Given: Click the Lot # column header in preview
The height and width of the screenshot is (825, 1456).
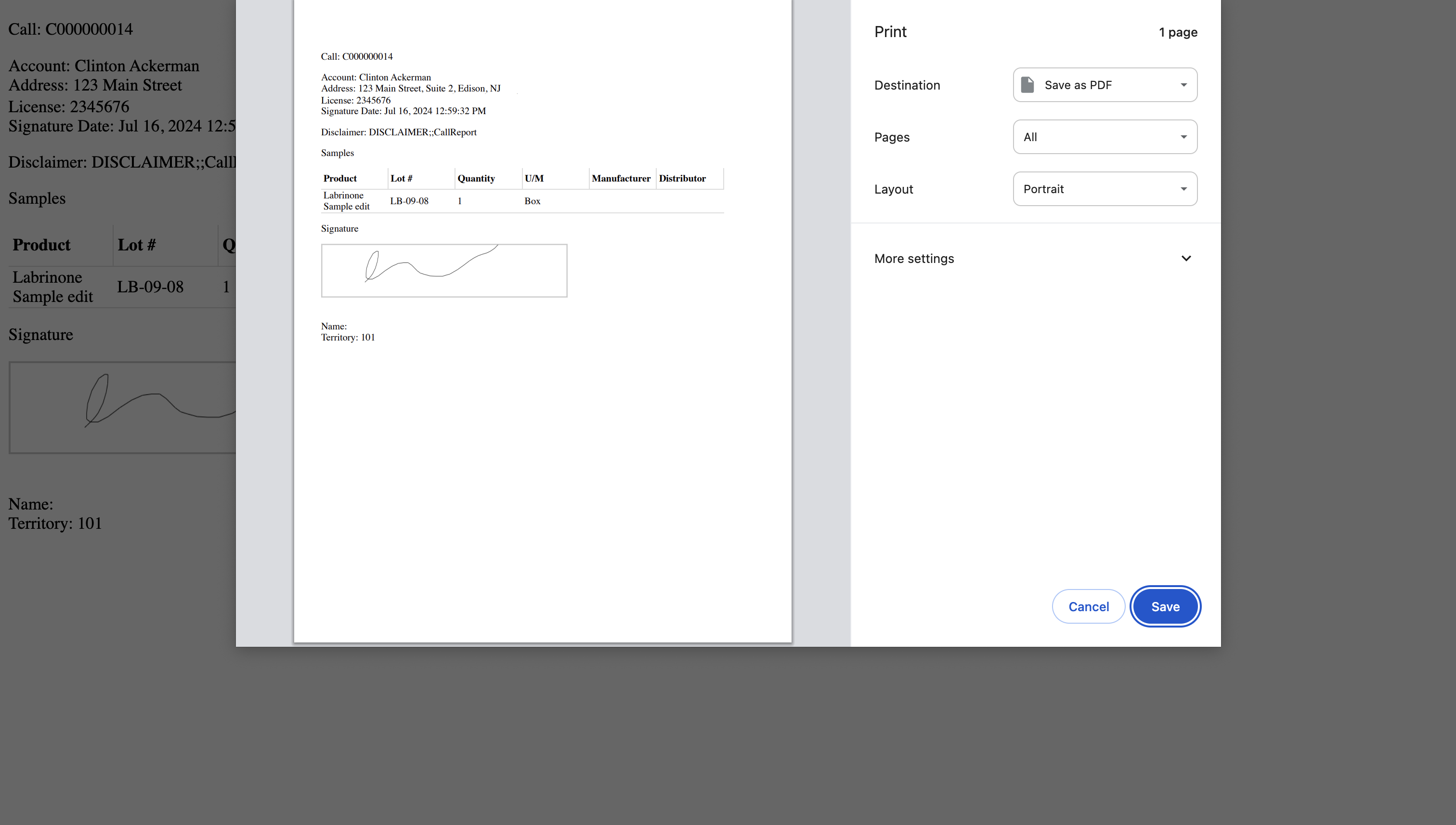Looking at the screenshot, I should pyautogui.click(x=401, y=179).
